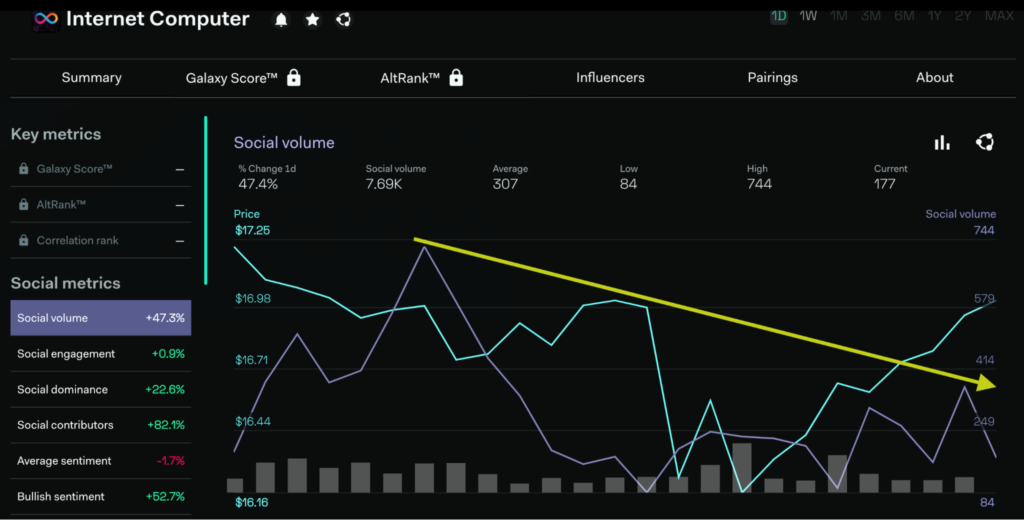Select the Social volume metric row
Screen dimensions: 1024x520
[x=101, y=318]
